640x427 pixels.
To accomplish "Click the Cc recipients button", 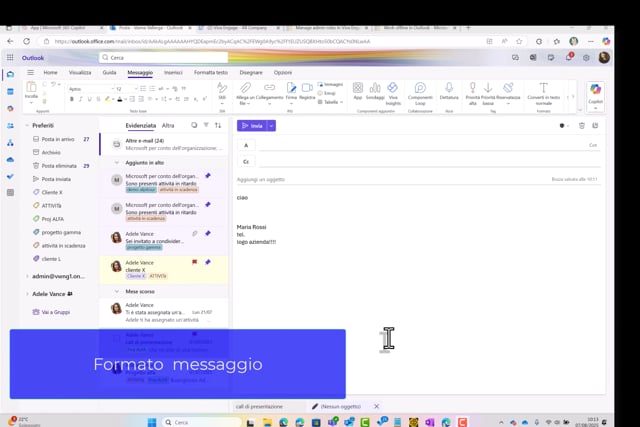I will [x=246, y=162].
